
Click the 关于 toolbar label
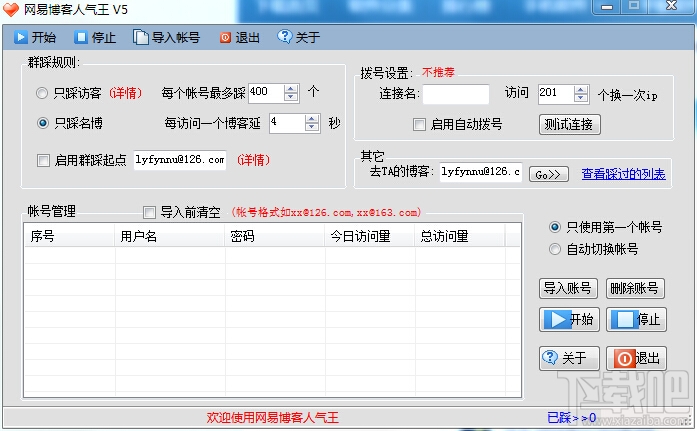point(308,37)
